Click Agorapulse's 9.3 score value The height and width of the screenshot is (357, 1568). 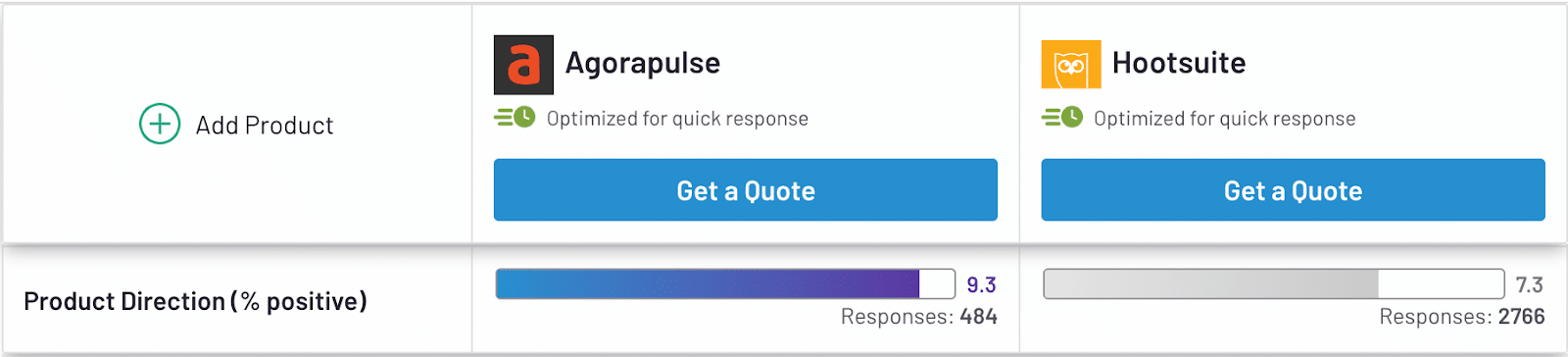pos(981,284)
